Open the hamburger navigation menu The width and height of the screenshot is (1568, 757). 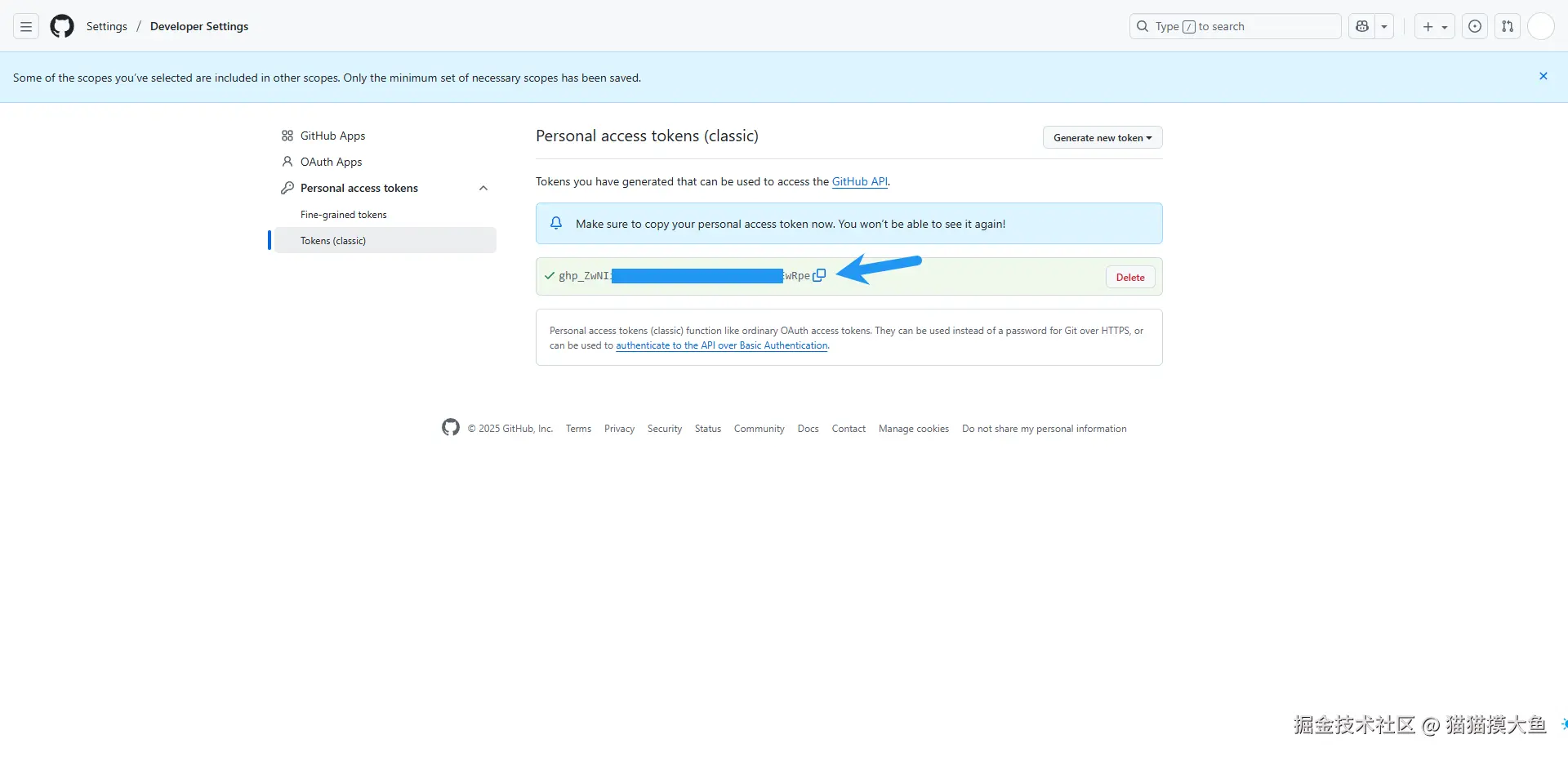26,27
